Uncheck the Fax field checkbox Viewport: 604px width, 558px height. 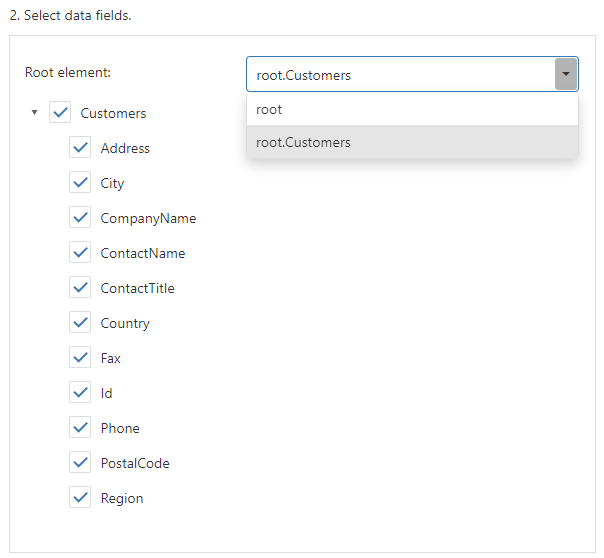(x=80, y=358)
